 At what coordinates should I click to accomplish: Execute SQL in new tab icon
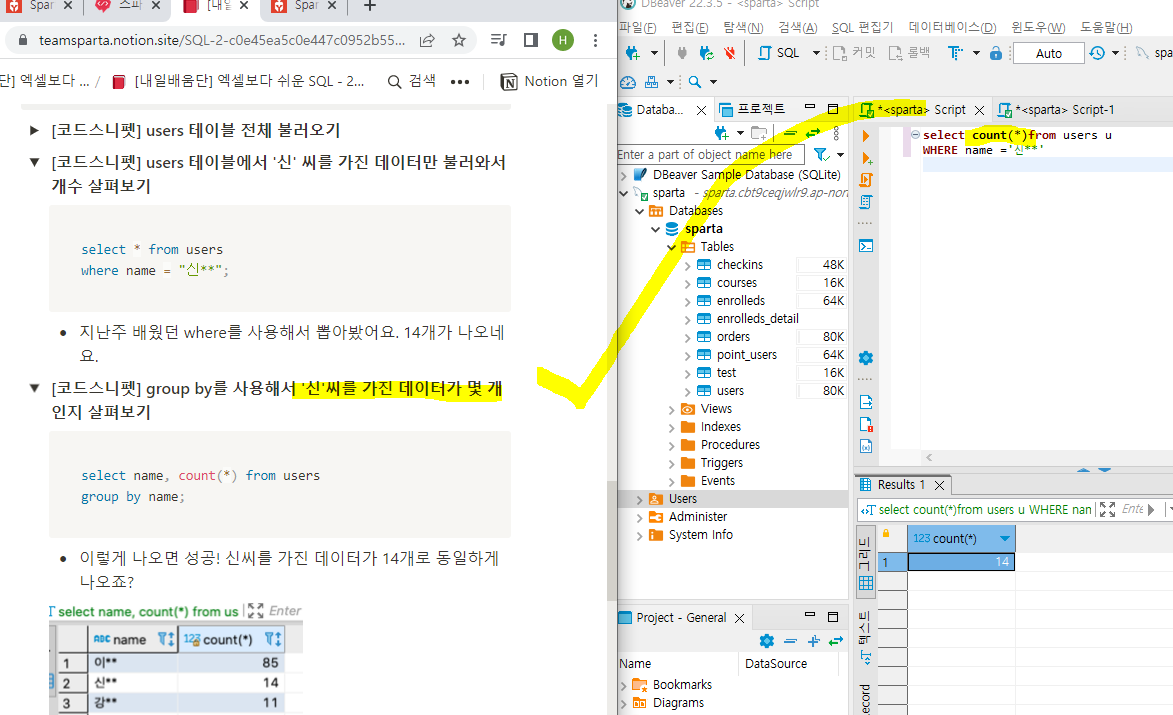click(866, 158)
